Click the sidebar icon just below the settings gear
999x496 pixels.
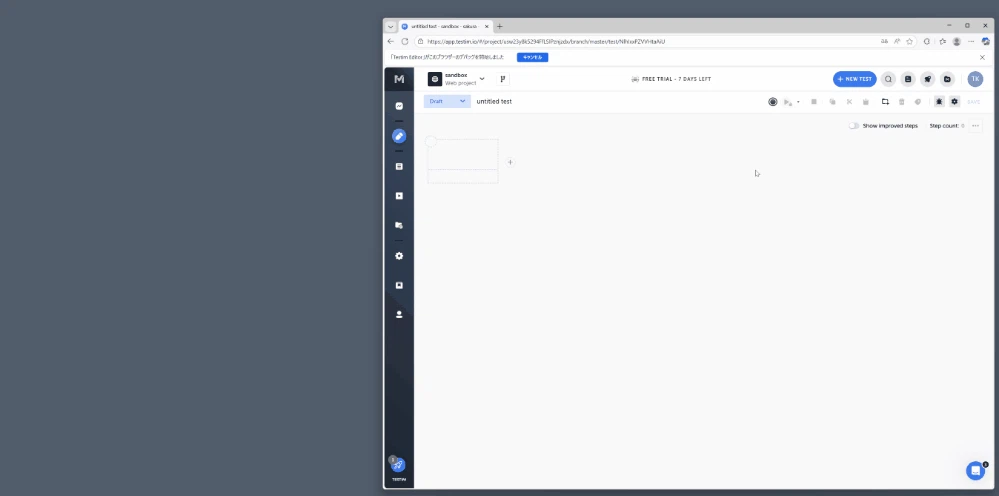[399, 285]
